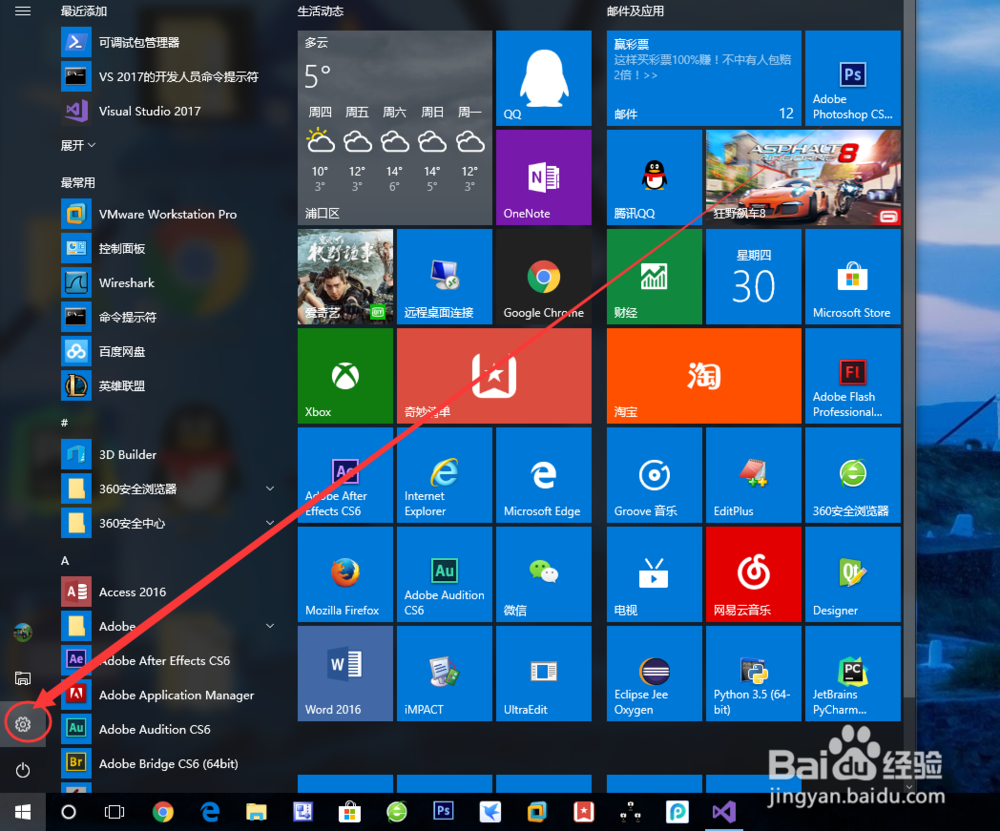Open Access 2016 from app list
This screenshot has width=1000, height=831.
click(x=167, y=592)
